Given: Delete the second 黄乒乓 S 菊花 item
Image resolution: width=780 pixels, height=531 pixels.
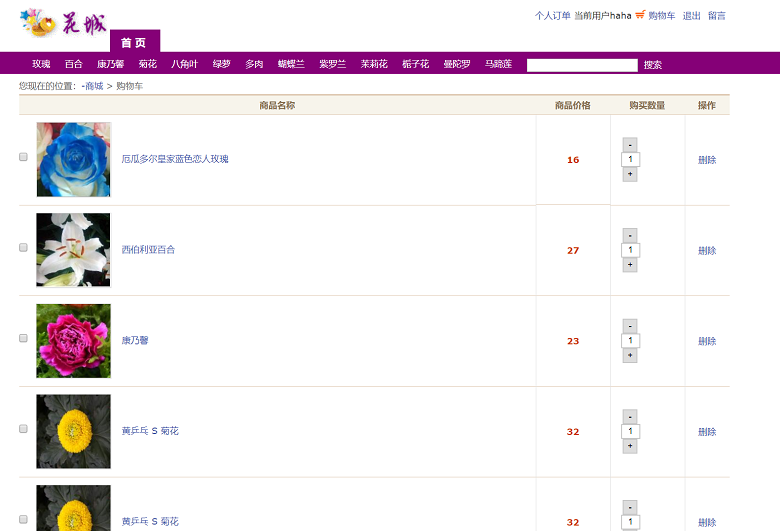Looking at the screenshot, I should [x=707, y=522].
